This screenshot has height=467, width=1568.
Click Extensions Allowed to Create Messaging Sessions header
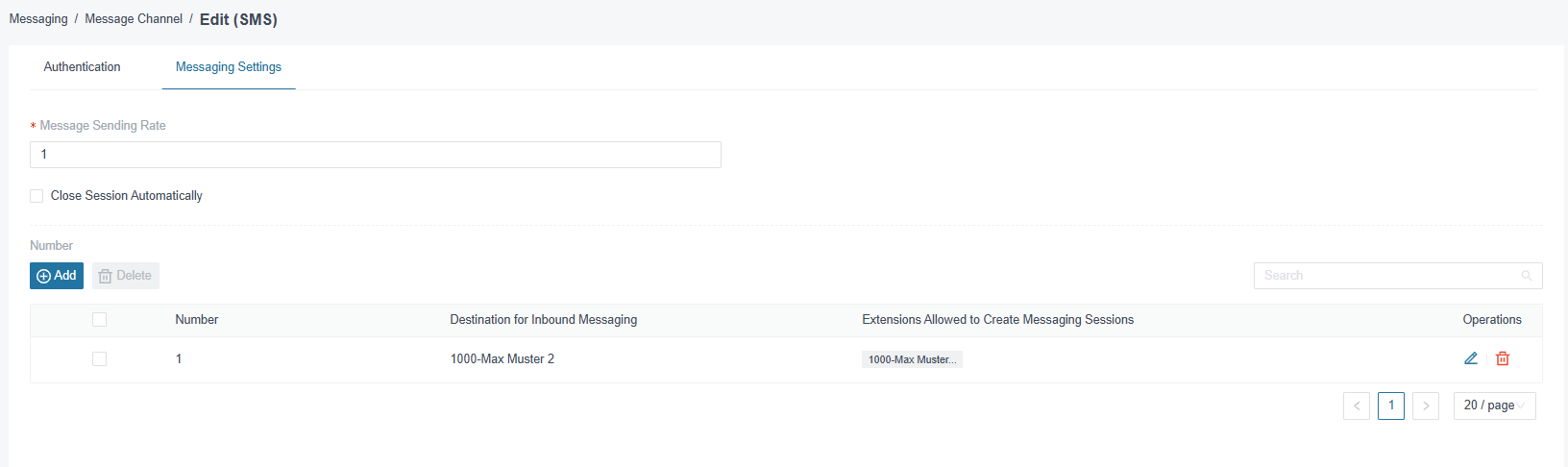point(998,320)
